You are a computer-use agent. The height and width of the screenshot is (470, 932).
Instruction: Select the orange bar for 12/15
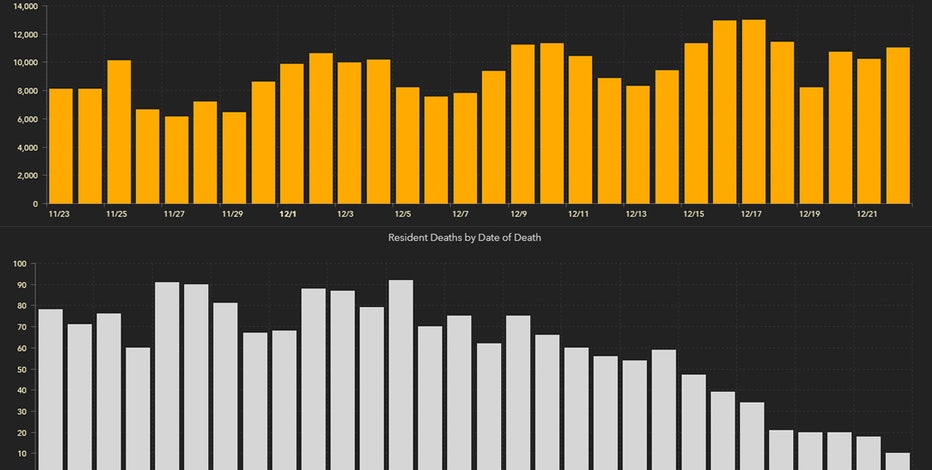[x=696, y=124]
